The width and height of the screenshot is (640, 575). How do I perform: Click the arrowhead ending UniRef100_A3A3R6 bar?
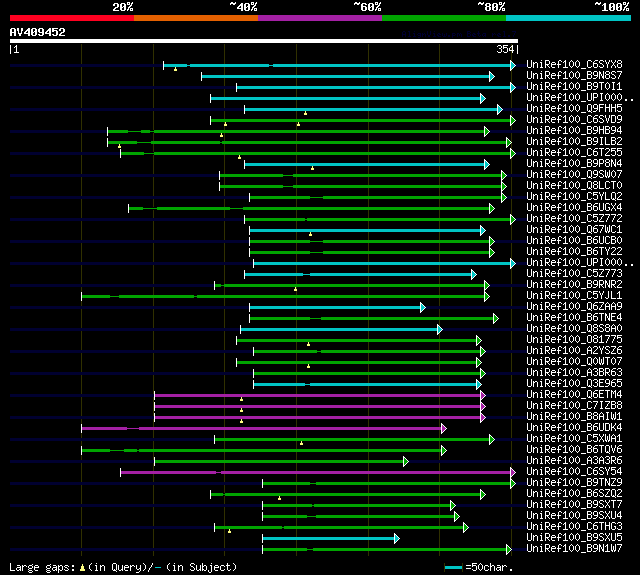[x=406, y=462]
